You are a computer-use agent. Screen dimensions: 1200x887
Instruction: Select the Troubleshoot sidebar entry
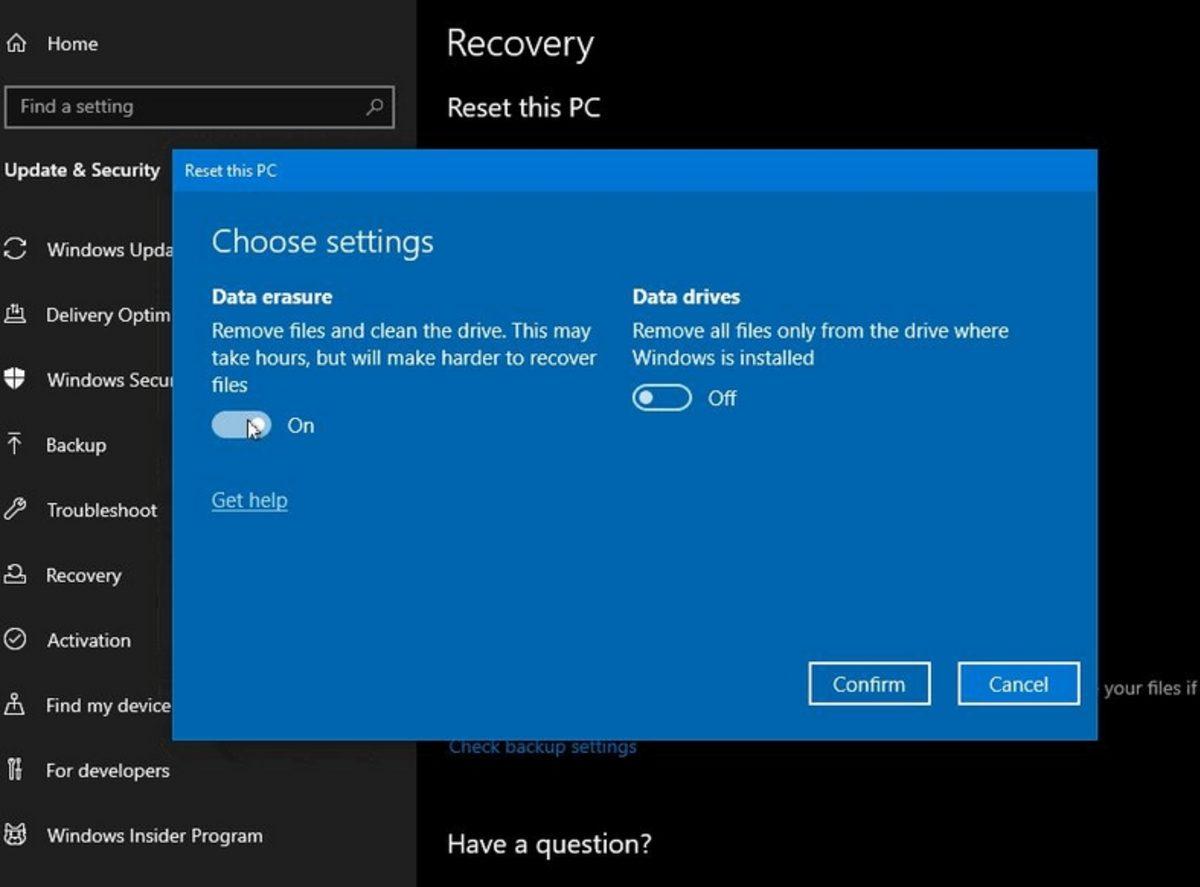click(x=100, y=510)
